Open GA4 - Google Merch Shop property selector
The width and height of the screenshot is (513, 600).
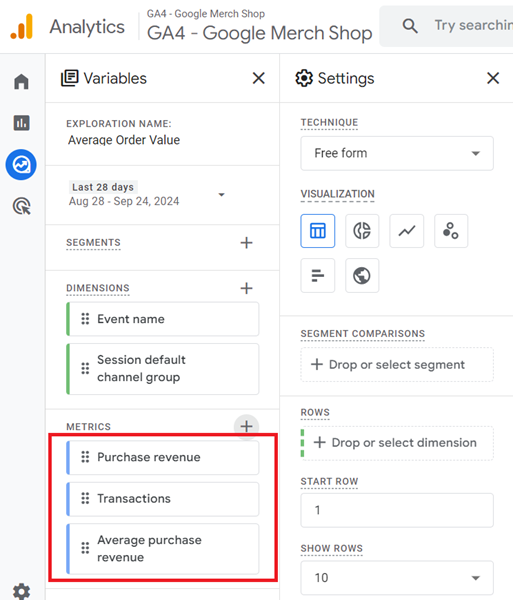point(259,26)
